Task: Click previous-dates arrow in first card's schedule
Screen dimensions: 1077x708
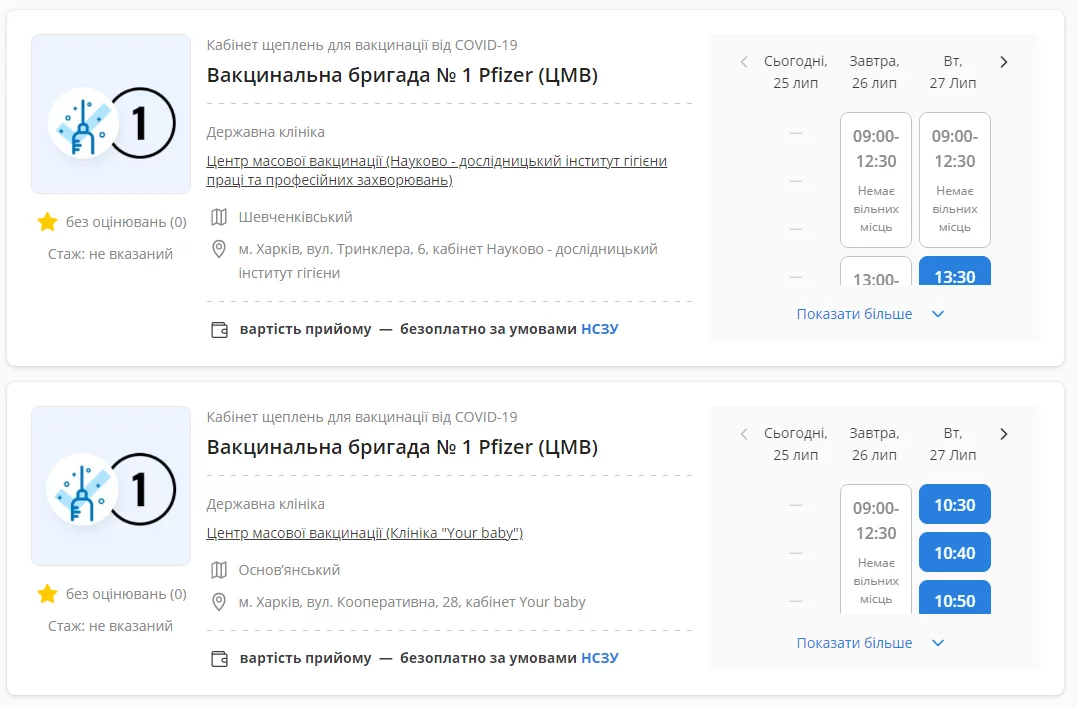Action: coord(744,62)
